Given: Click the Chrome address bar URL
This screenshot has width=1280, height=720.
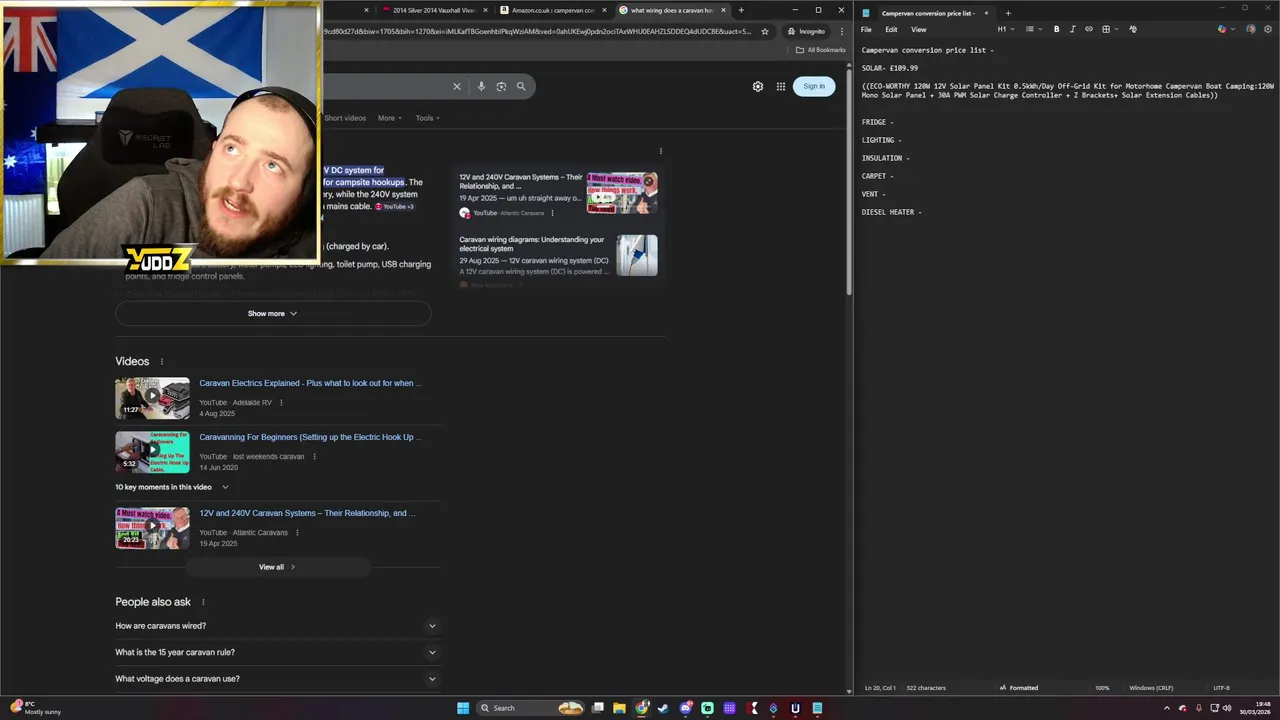Looking at the screenshot, I should 536,31.
